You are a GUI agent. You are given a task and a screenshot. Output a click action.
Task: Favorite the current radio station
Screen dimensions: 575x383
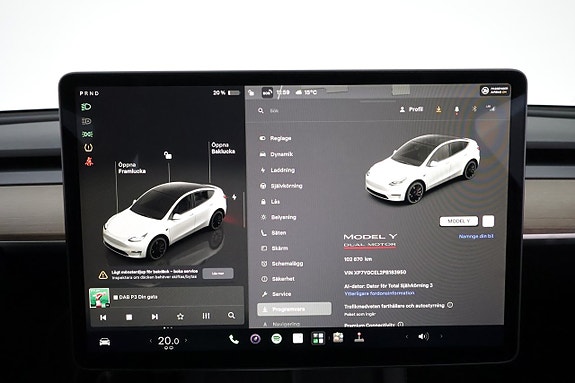(180, 316)
